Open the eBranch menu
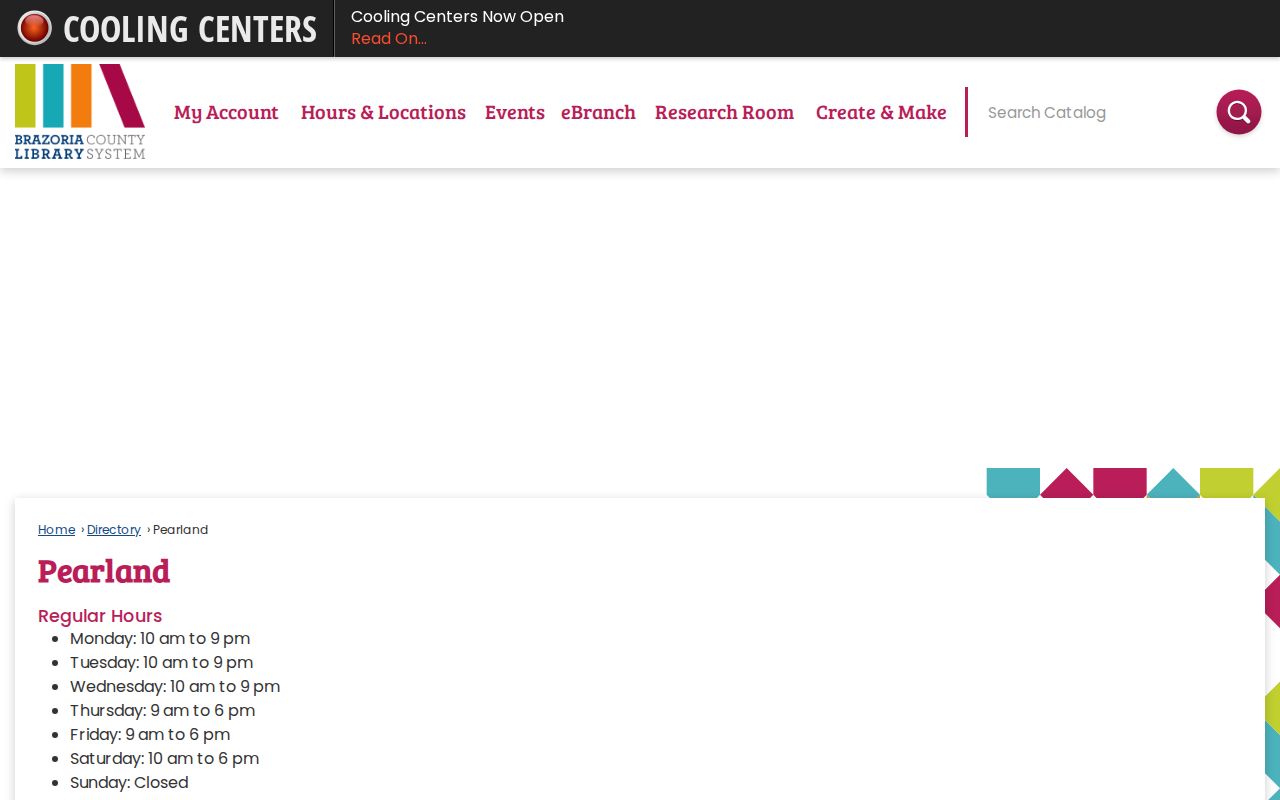This screenshot has height=800, width=1280. [598, 112]
